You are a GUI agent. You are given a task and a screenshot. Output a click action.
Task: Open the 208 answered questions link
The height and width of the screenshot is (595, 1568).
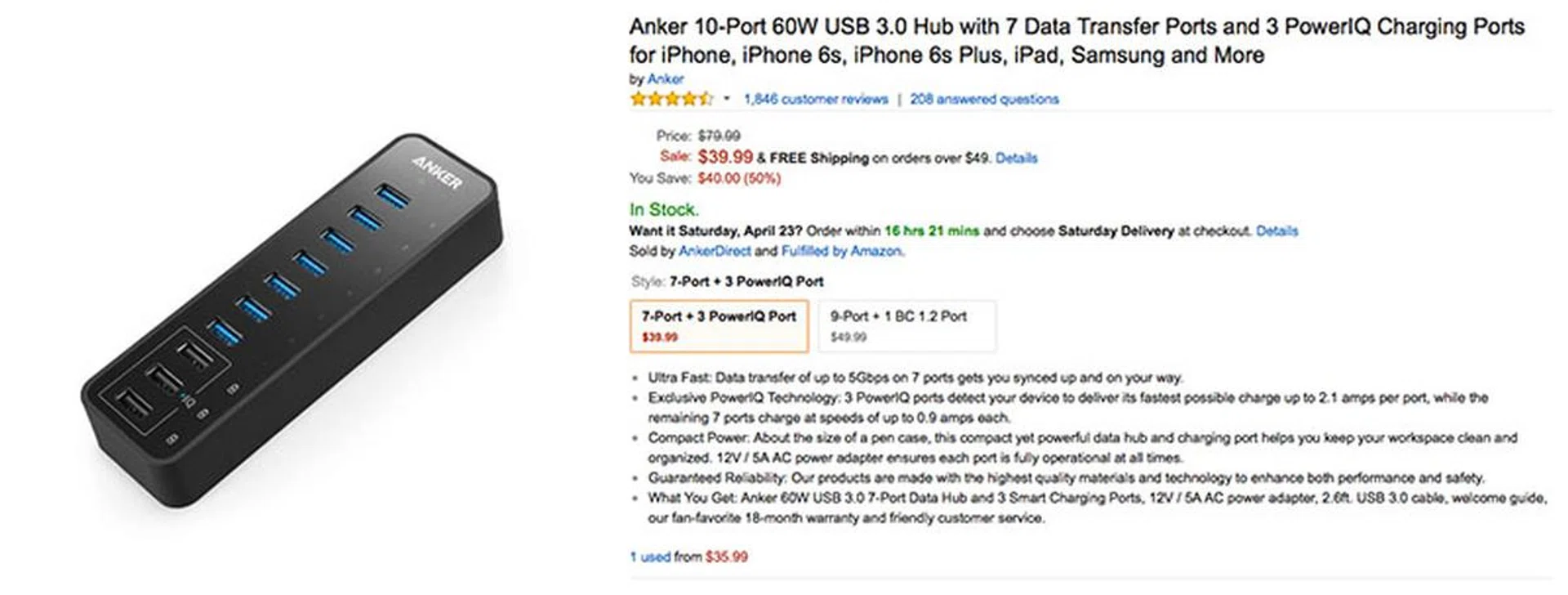click(984, 99)
